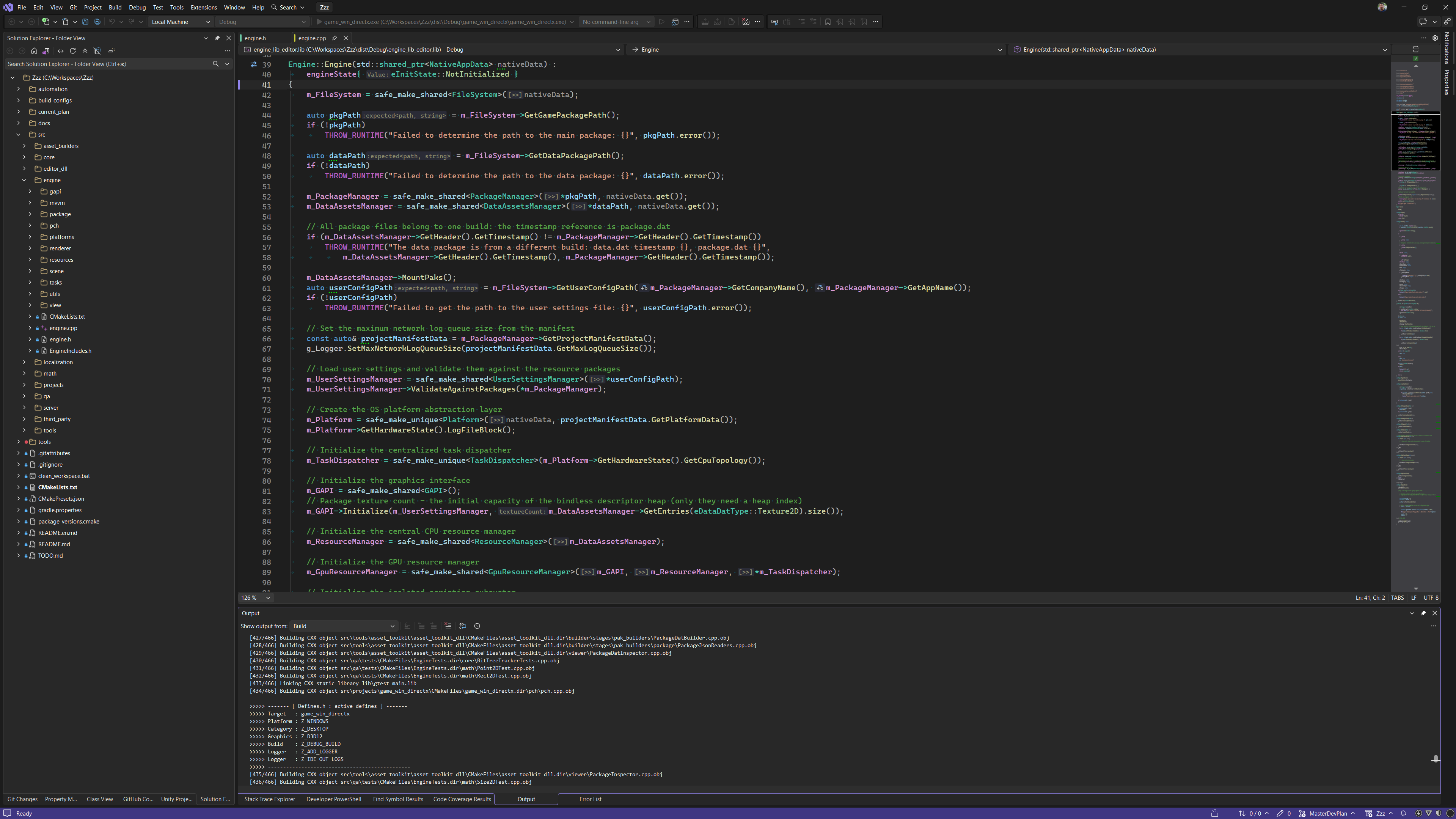Expand the renderer folder
The height and width of the screenshot is (819, 1456).
[30, 248]
